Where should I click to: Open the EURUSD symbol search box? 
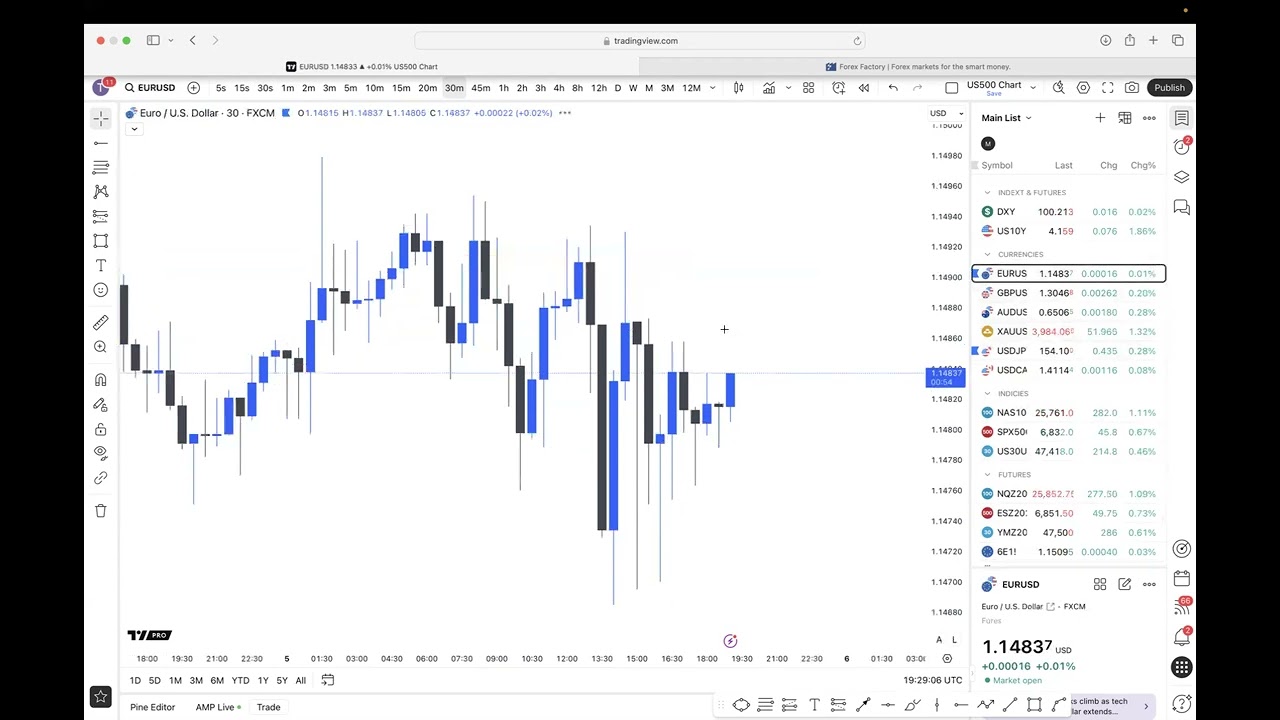150,88
